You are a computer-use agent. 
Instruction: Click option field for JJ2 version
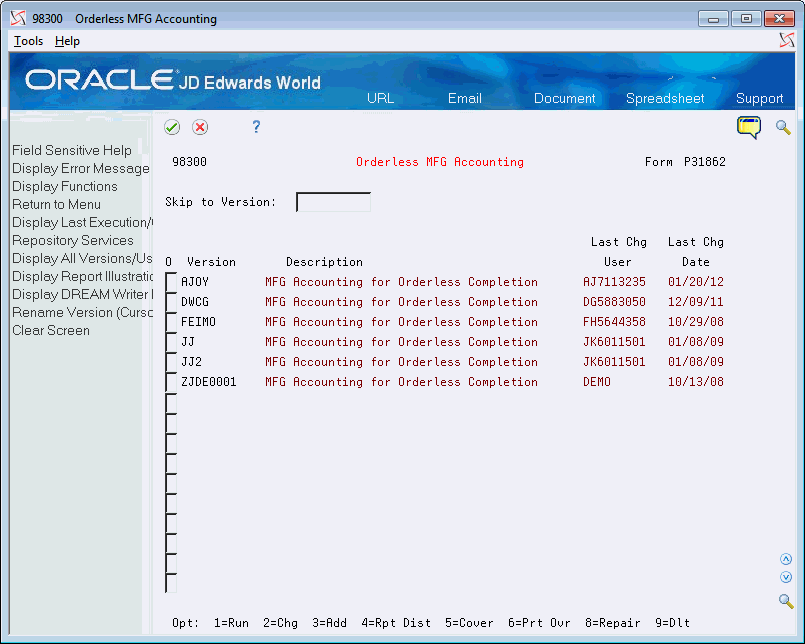click(171, 362)
